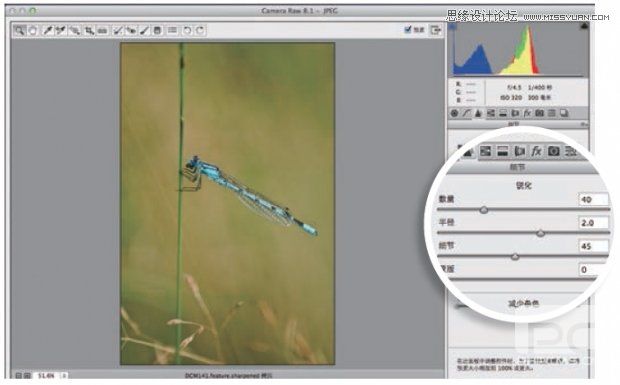Viewport: 620px width, 385px height.
Task: Click the zoom in button at bottom left
Action: [27, 376]
